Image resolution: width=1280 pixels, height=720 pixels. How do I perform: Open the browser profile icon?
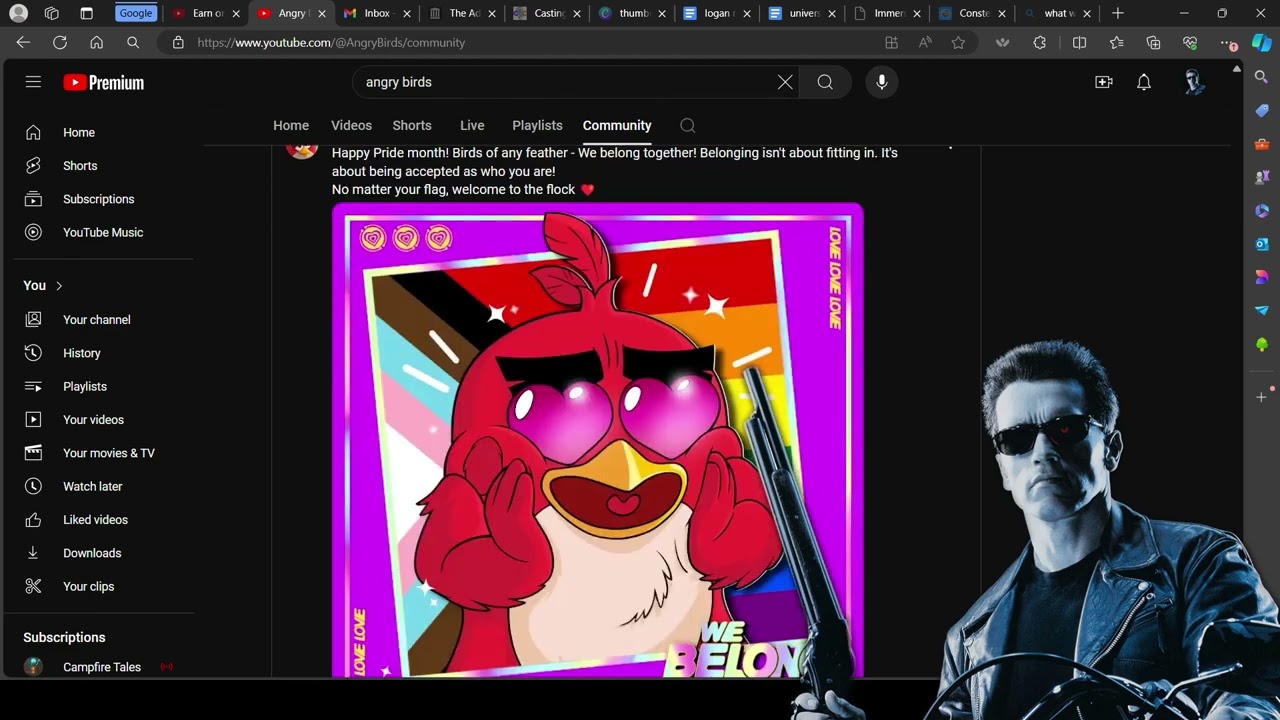coord(19,13)
